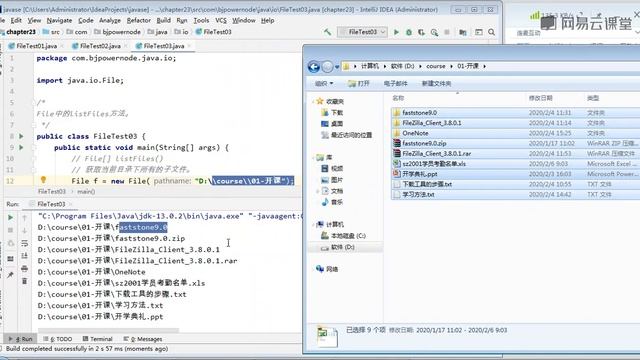
Task: Click the Stop square icon in top toolbar
Action: pos(447,32)
